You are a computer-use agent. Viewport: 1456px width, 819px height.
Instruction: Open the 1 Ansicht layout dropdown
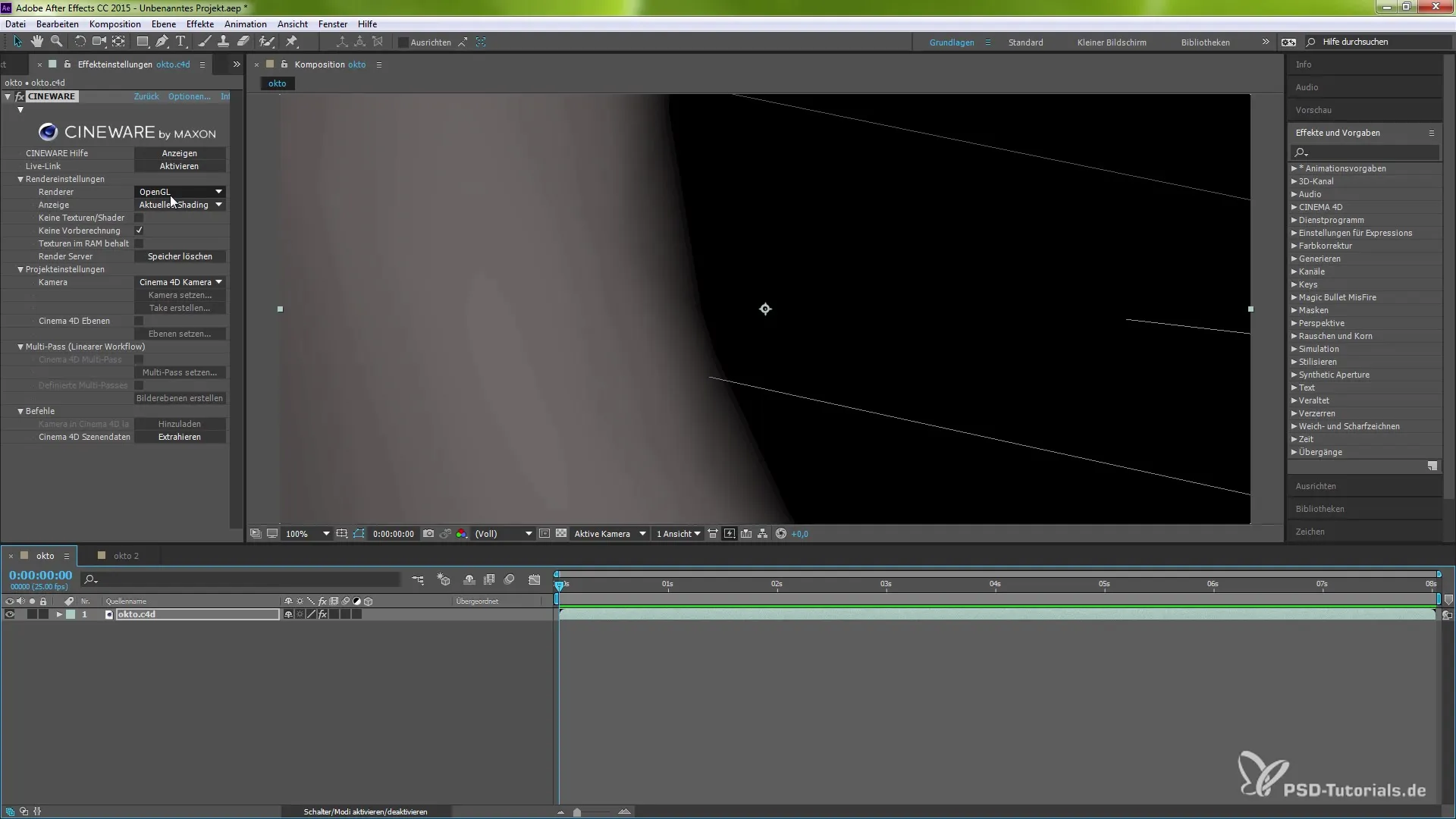coord(678,534)
